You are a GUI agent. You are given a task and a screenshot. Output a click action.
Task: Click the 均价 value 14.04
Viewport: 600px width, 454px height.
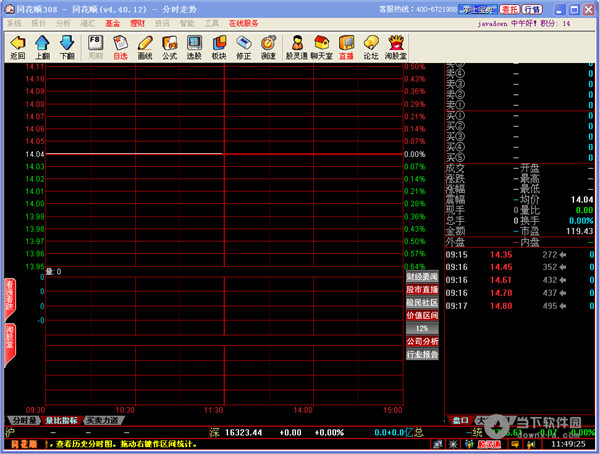(582, 200)
